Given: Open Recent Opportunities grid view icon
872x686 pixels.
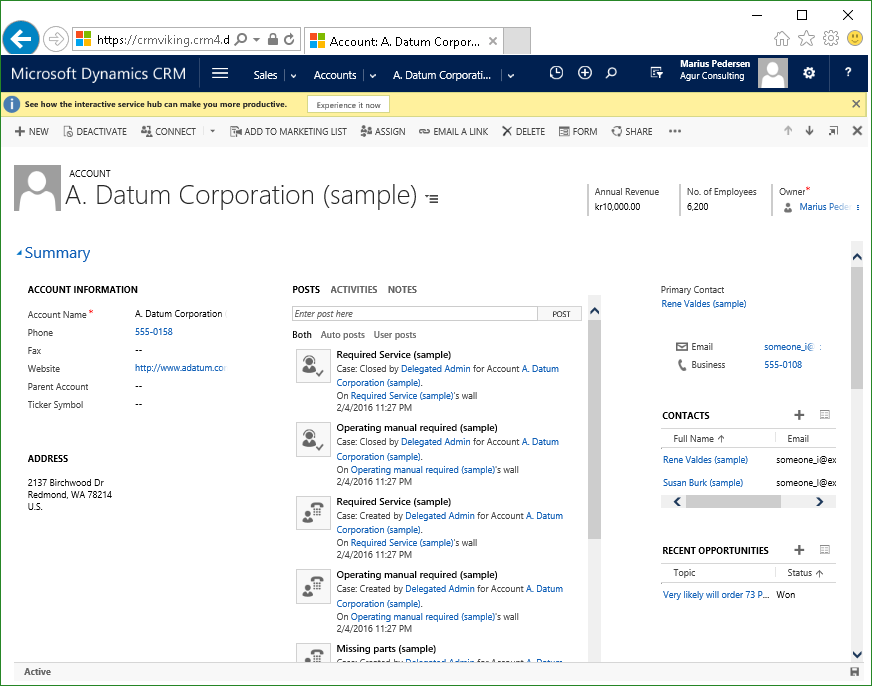Looking at the screenshot, I should 825,550.
